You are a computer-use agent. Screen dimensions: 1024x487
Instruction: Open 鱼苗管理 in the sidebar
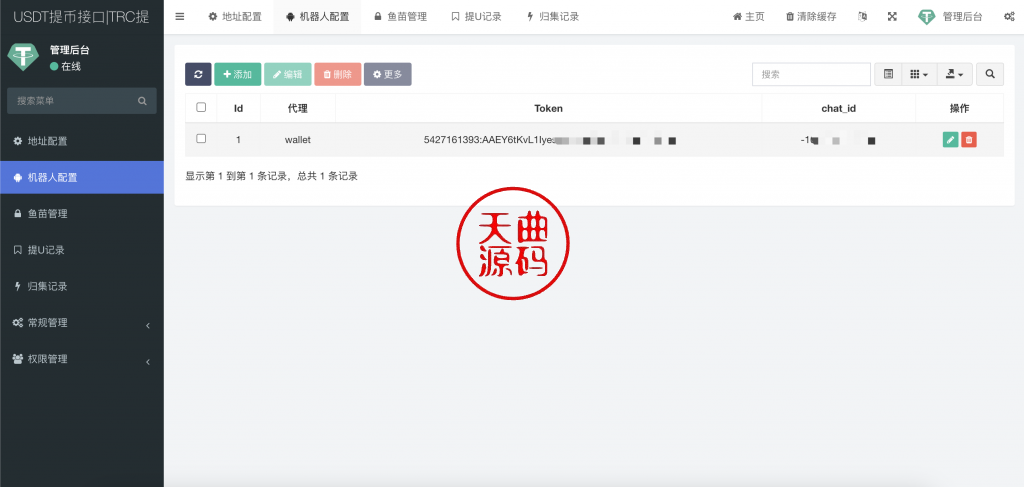pyautogui.click(x=82, y=213)
